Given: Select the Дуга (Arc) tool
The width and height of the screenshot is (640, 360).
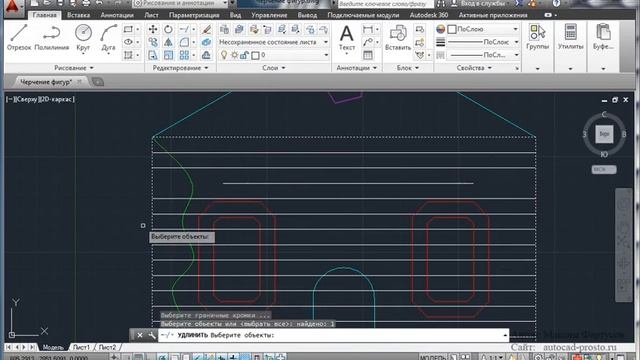Looking at the screenshot, I should (x=109, y=38).
